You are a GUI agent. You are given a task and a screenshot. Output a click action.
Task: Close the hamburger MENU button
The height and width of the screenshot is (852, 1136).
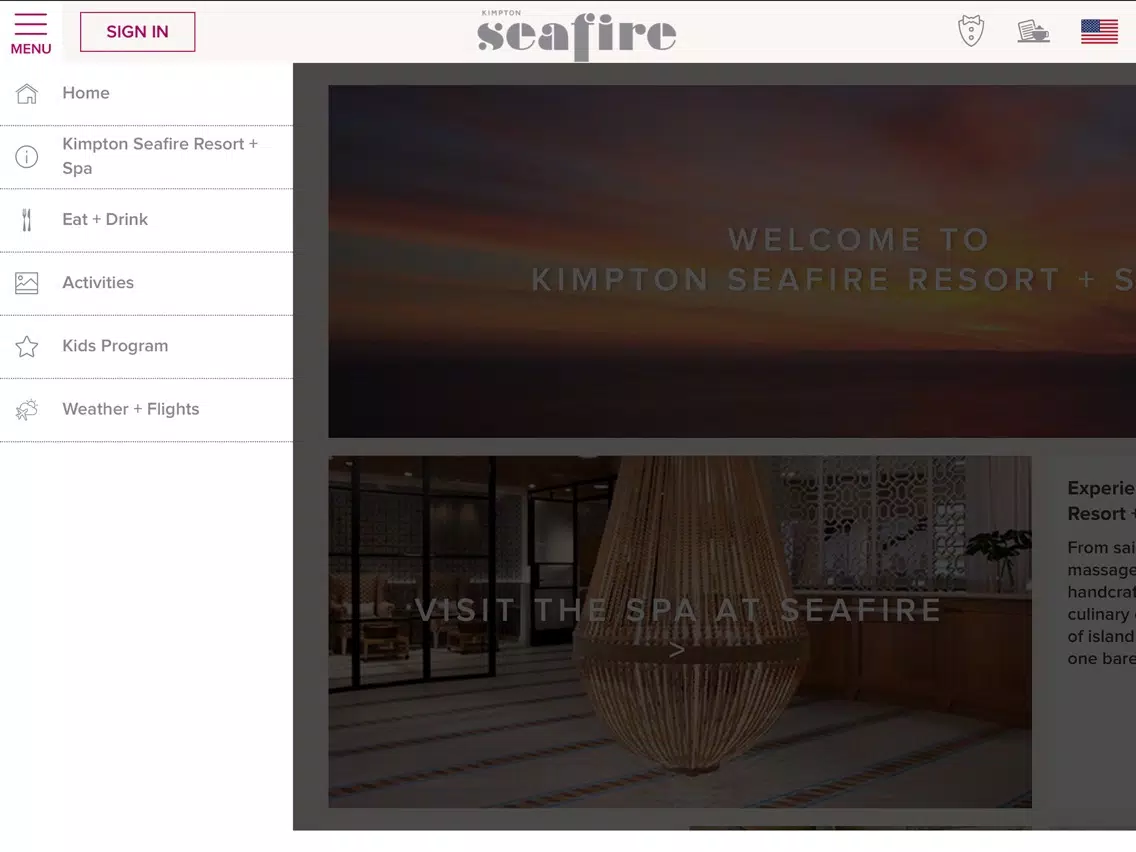point(30,33)
